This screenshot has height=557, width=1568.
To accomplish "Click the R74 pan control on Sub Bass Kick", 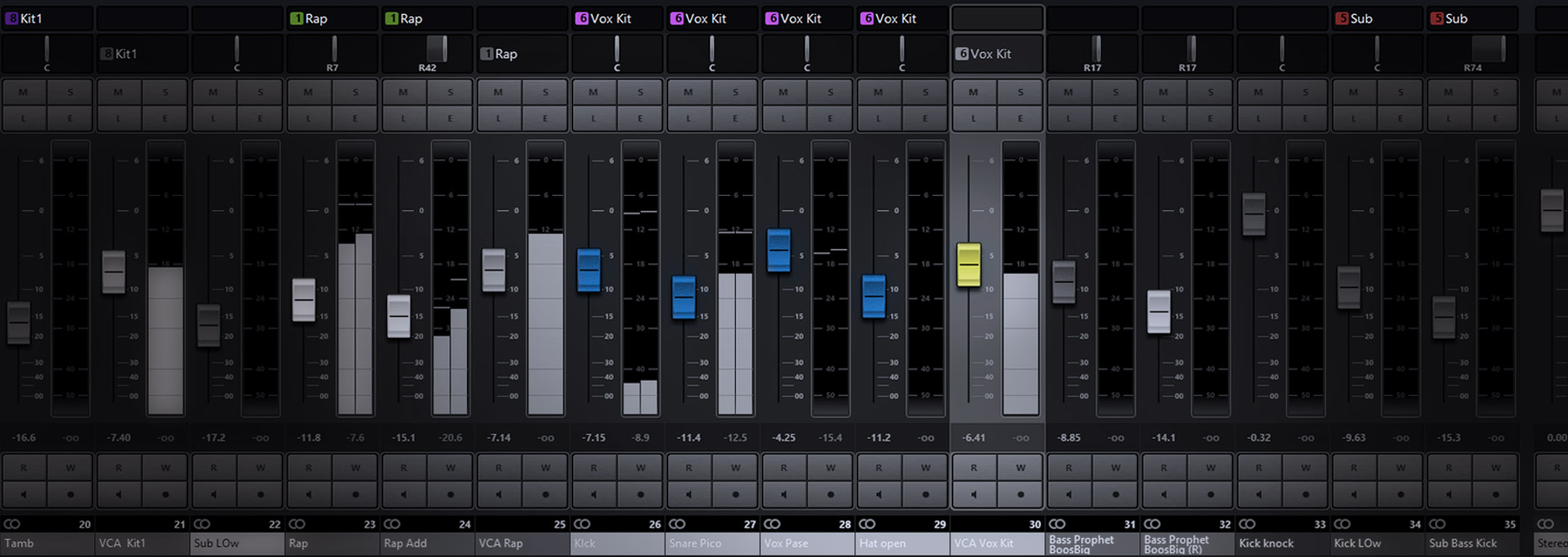I will [x=1472, y=53].
